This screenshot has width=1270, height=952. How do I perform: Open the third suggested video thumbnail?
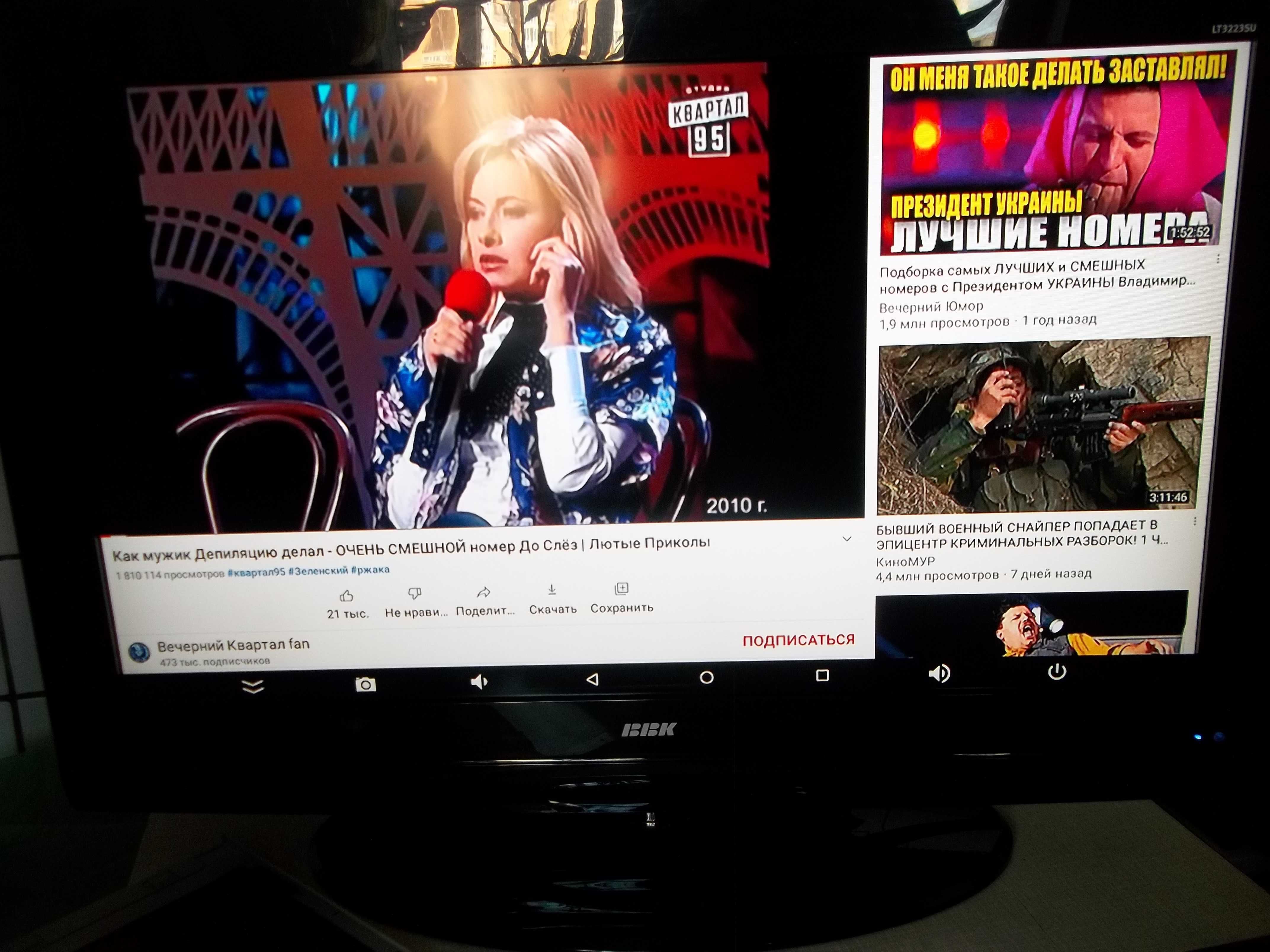(1032, 624)
